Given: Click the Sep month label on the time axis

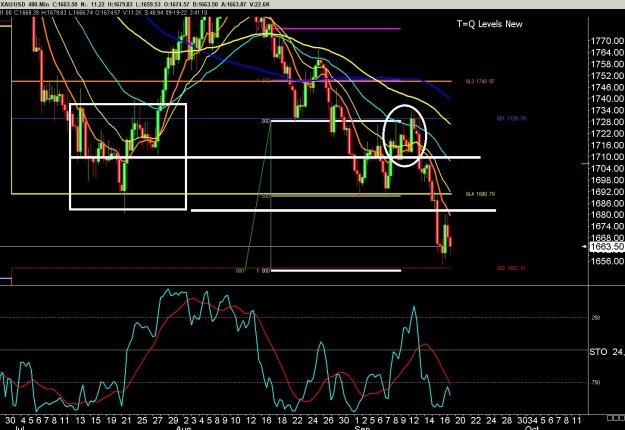Looking at the screenshot, I should [x=362, y=428].
